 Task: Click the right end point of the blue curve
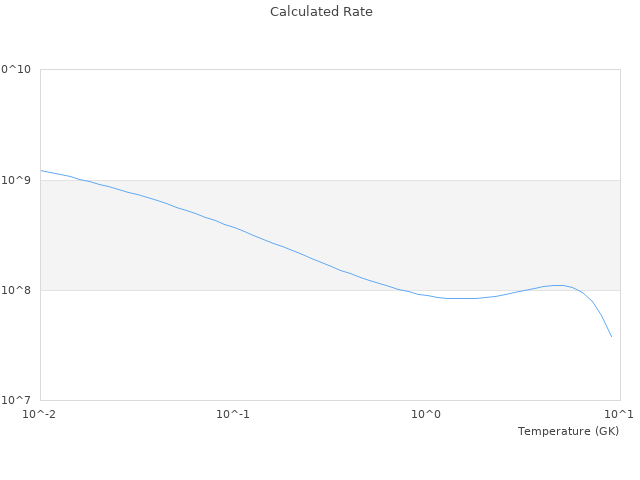pos(611,336)
